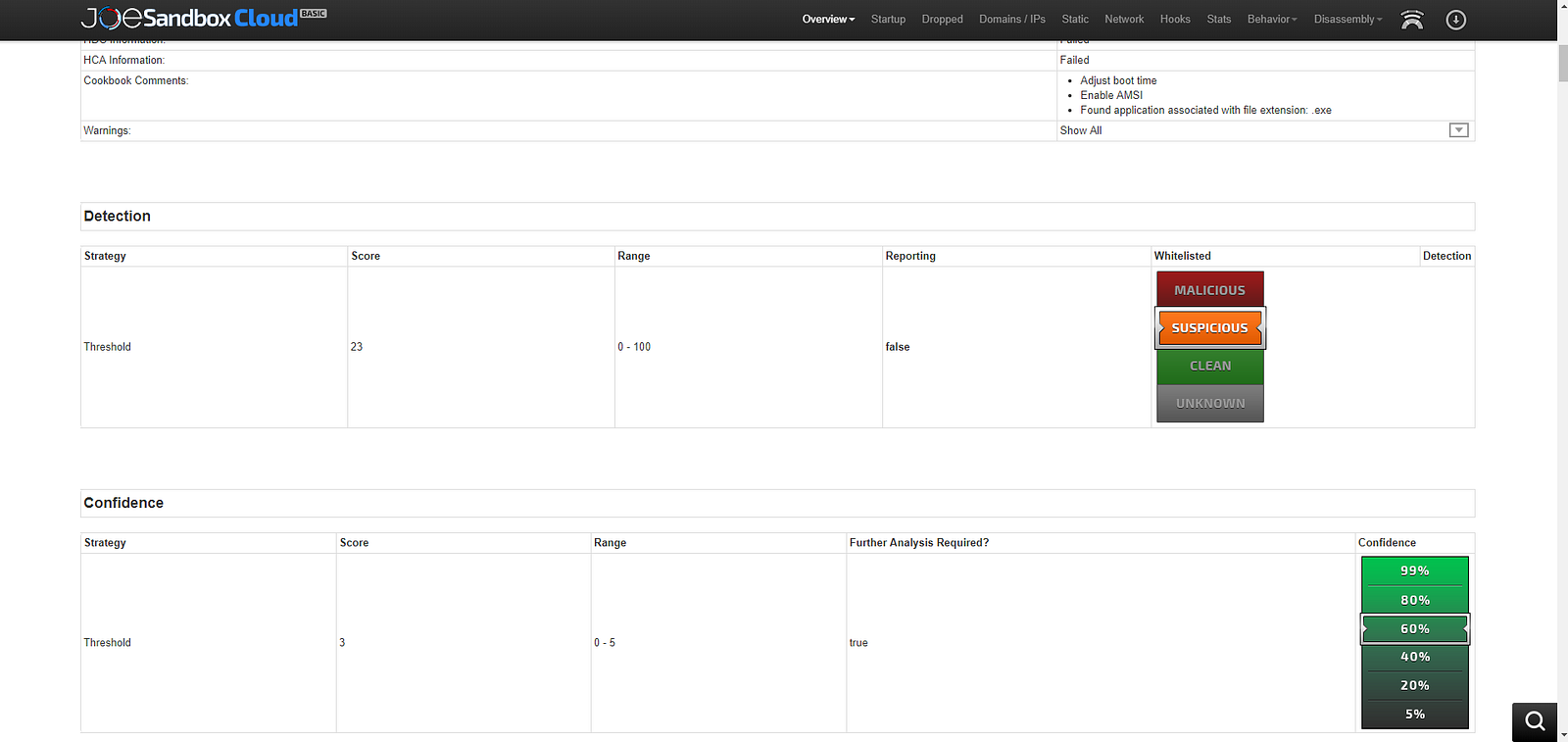The height and width of the screenshot is (742, 1568).
Task: Click the 40% confidence level
Action: tap(1415, 657)
